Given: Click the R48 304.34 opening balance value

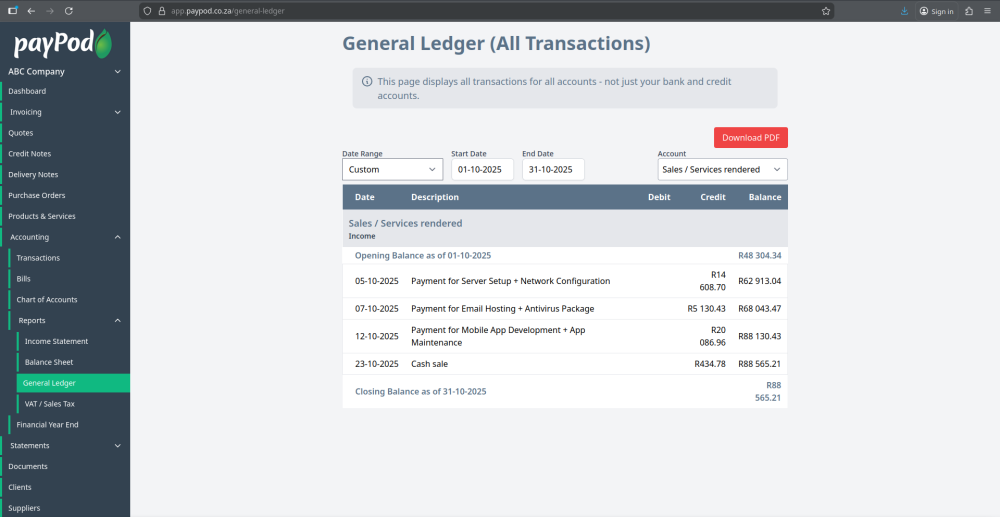Looking at the screenshot, I should coord(760,256).
